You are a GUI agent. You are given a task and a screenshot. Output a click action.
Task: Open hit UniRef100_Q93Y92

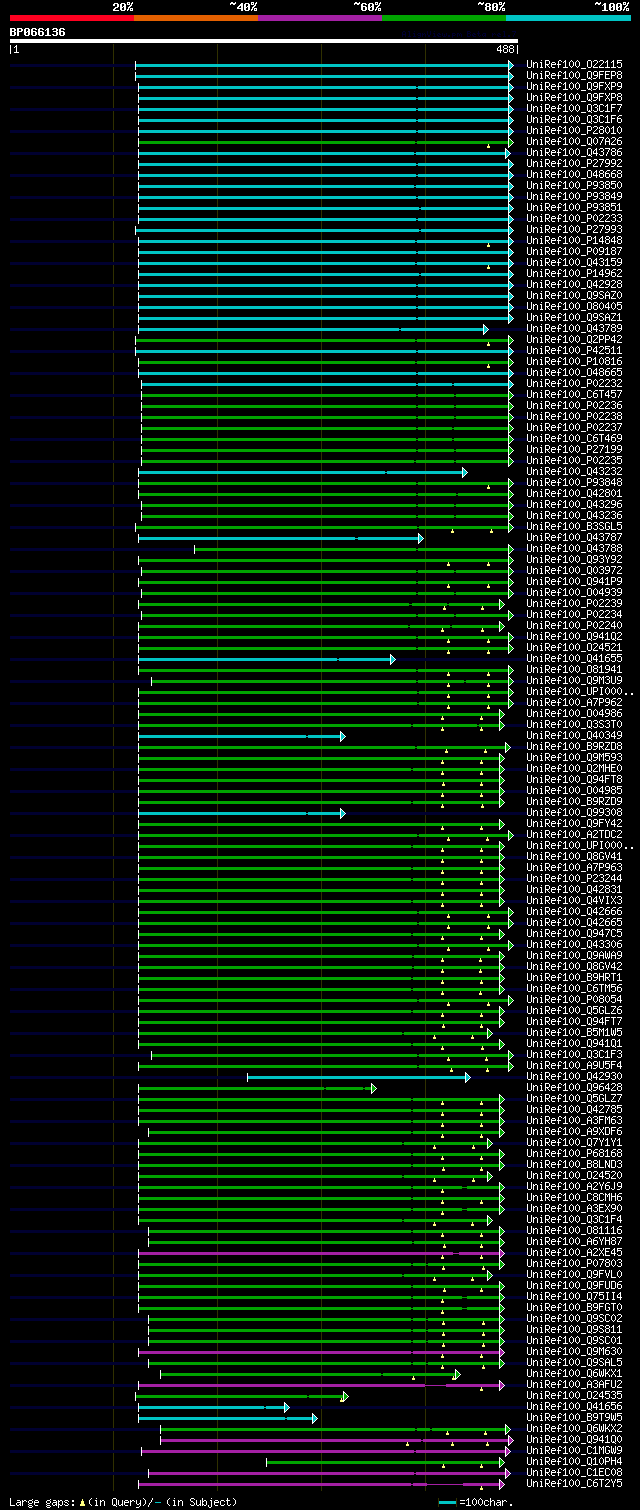pos(574,560)
